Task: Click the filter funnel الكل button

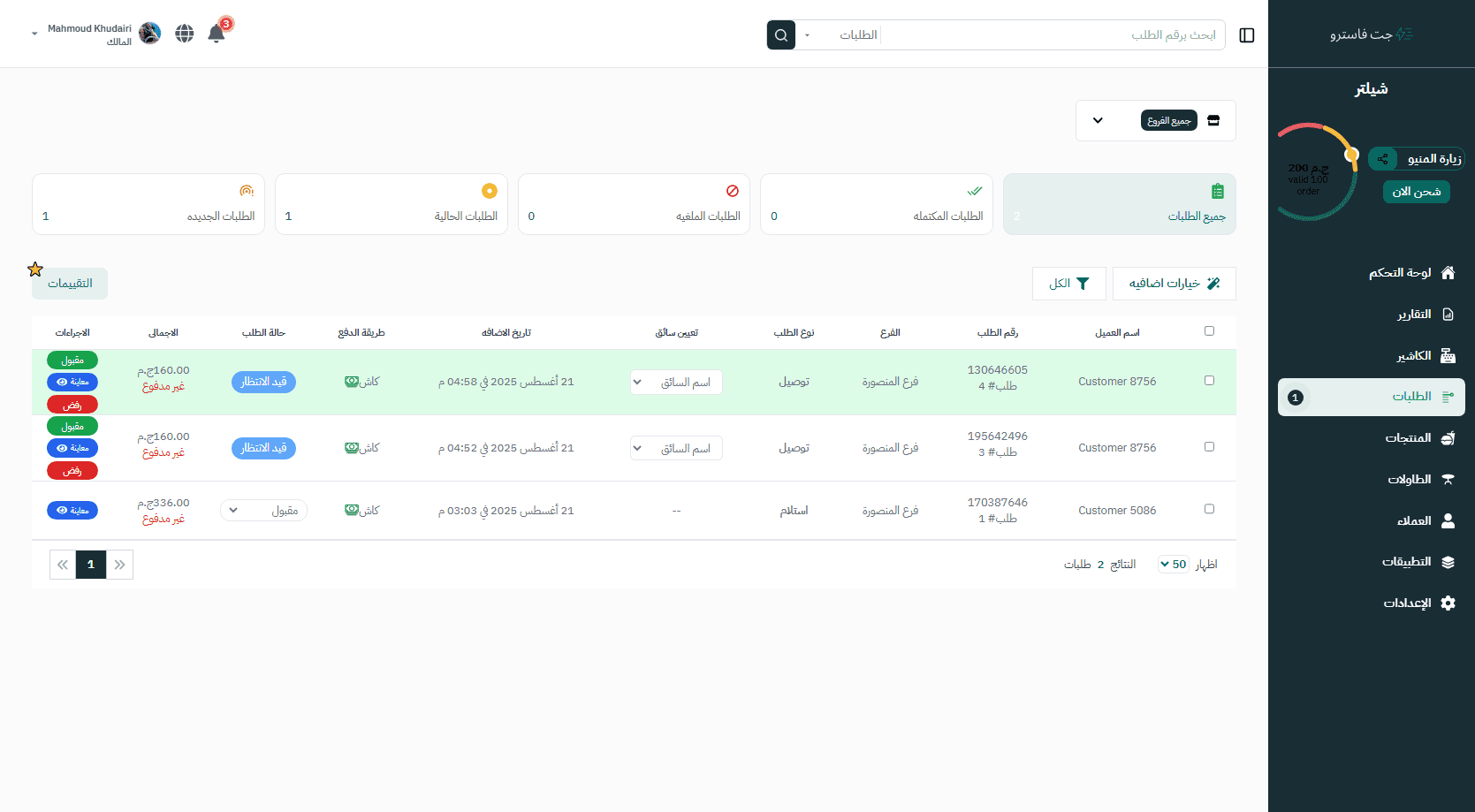Action: click(x=1069, y=284)
